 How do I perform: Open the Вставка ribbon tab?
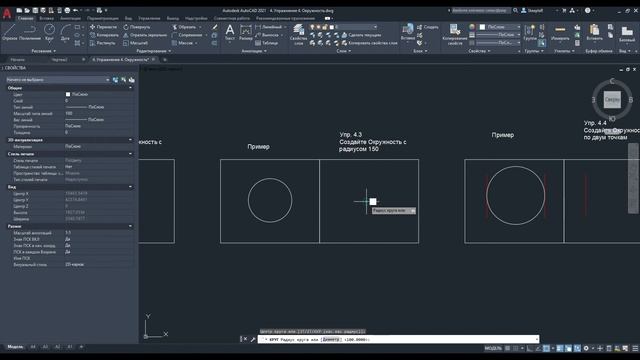point(46,18)
